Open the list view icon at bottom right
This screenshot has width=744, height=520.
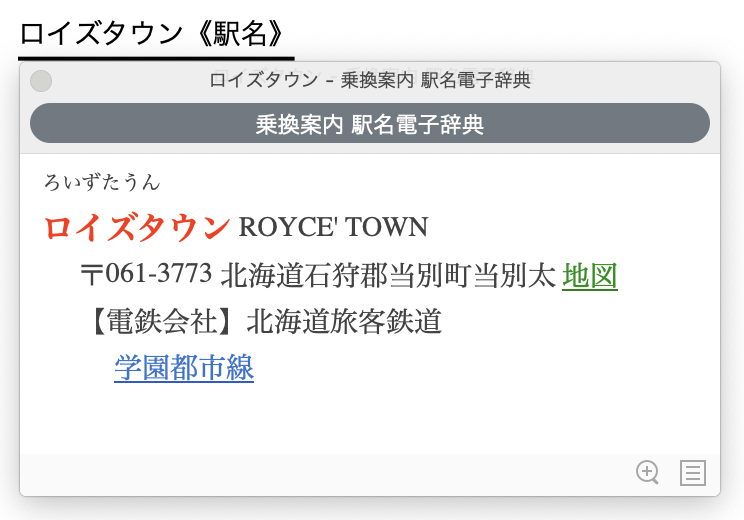693,473
